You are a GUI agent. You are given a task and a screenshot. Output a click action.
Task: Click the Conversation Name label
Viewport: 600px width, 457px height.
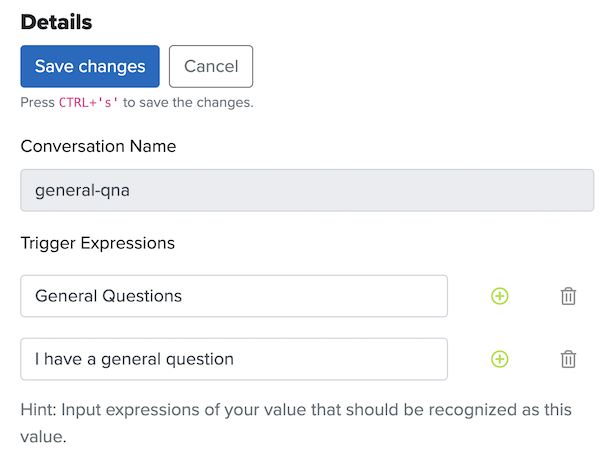tap(98, 146)
